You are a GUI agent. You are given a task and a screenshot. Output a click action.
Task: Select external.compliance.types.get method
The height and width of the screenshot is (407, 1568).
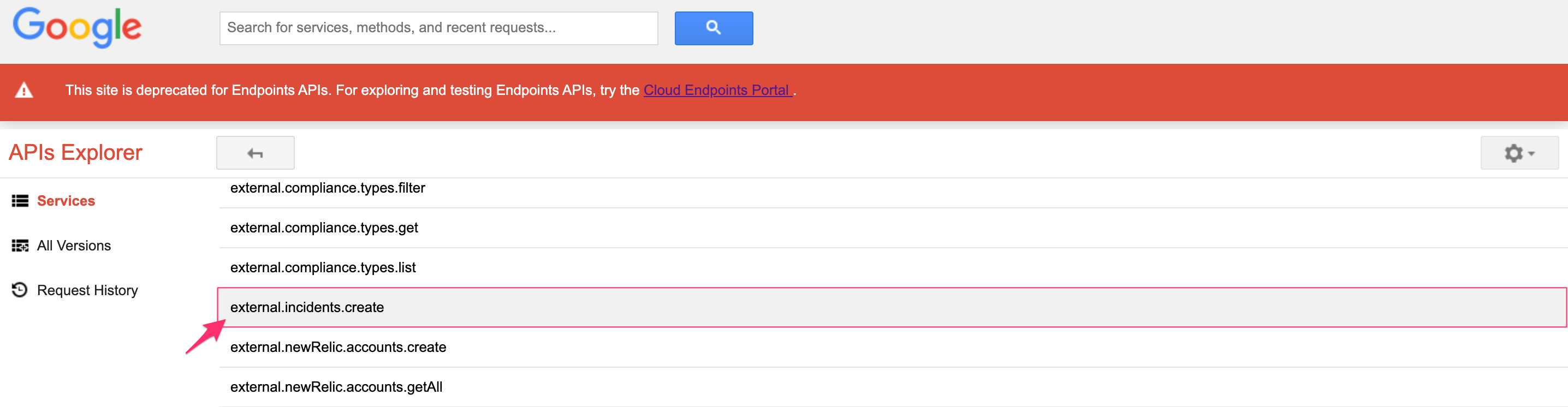coord(324,228)
